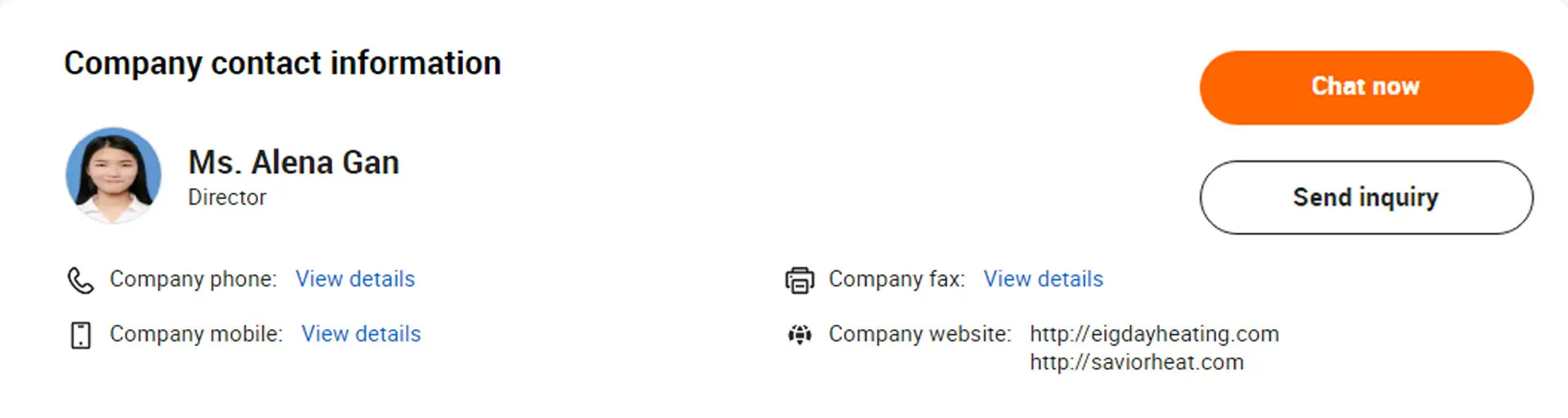Click the mobile phone icon

tap(80, 335)
